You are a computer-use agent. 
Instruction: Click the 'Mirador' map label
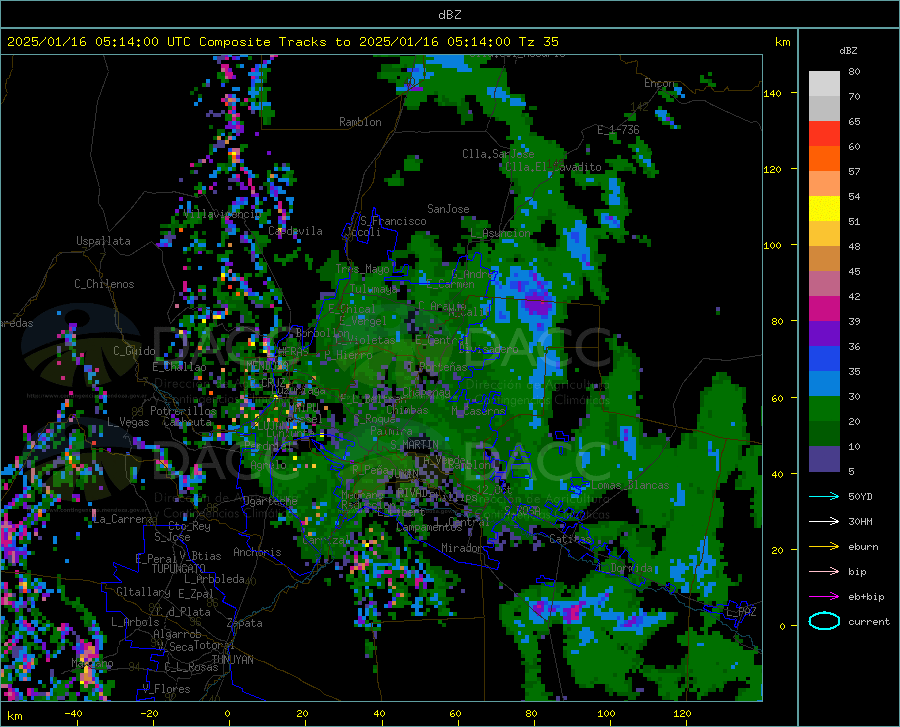pyautogui.click(x=461, y=548)
